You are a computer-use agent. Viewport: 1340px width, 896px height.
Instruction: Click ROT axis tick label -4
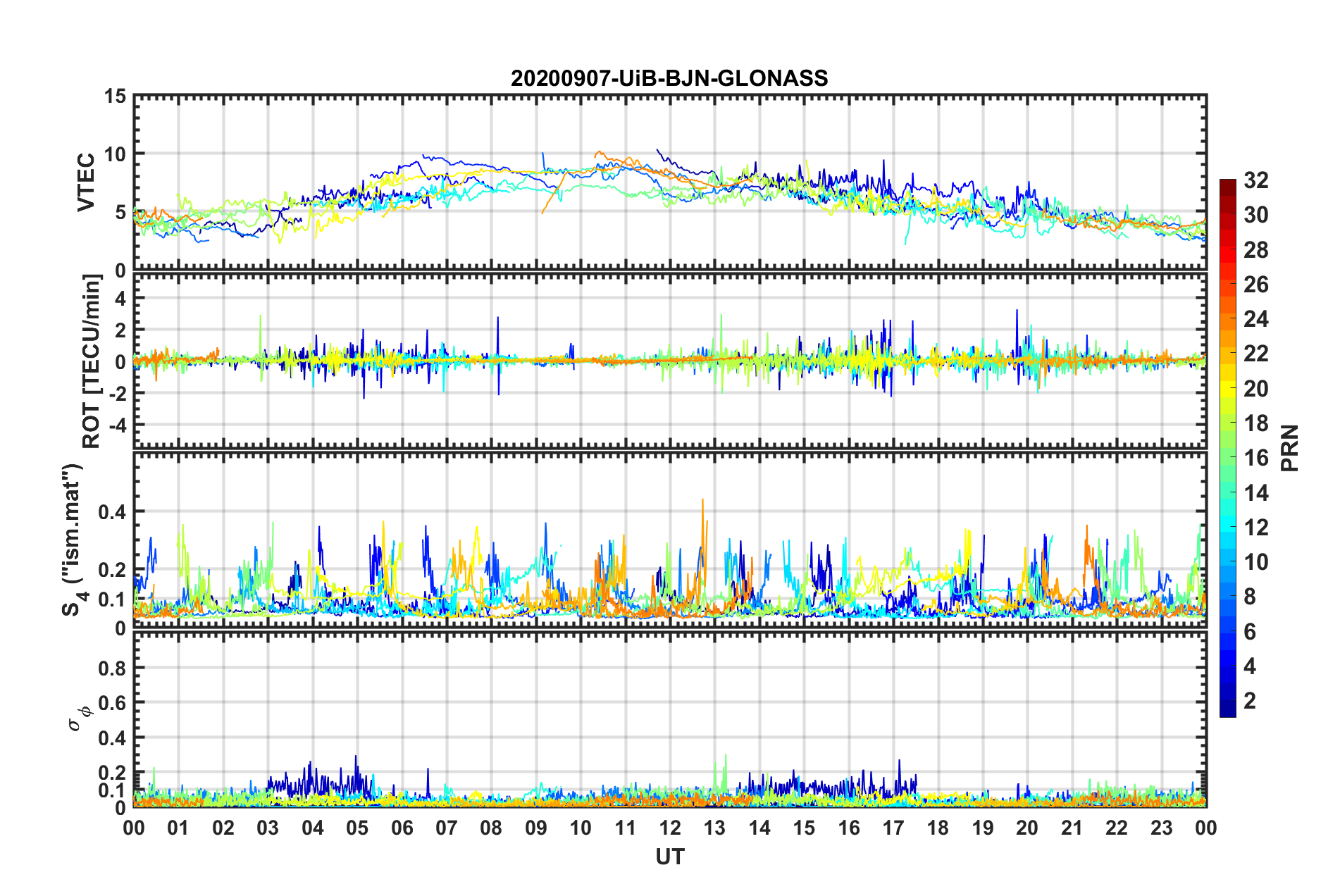118,425
